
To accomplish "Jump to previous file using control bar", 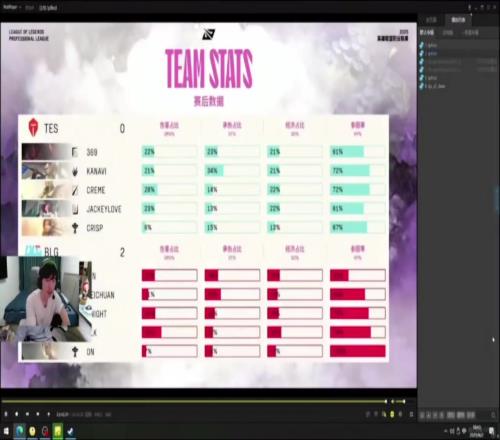I will pyautogui.click(x=27, y=414).
